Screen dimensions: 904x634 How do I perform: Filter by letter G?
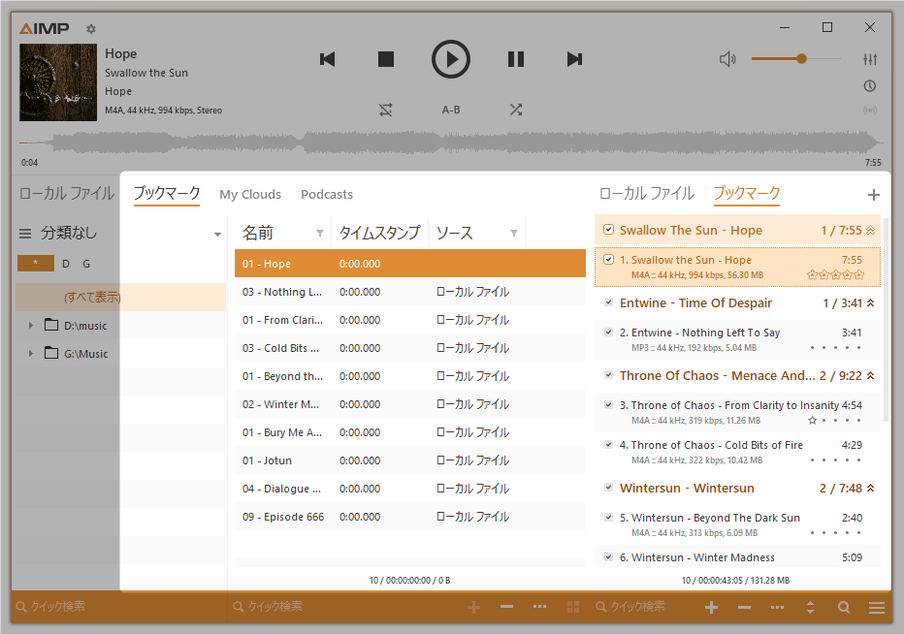point(86,264)
